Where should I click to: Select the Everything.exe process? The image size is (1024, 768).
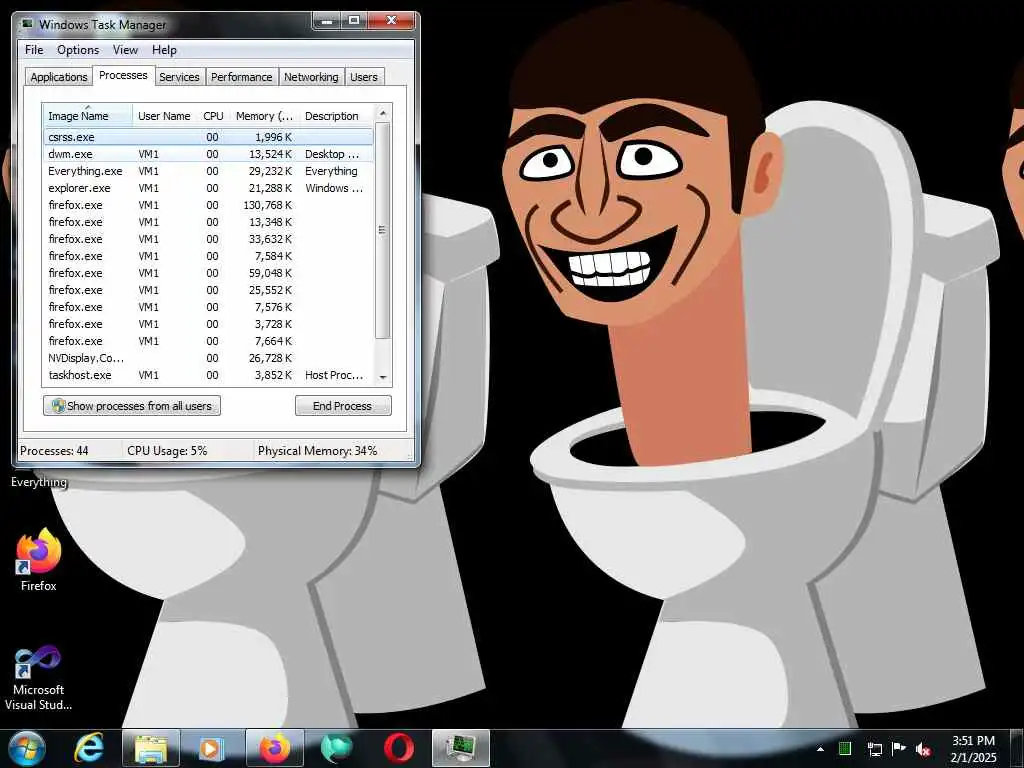(208, 171)
